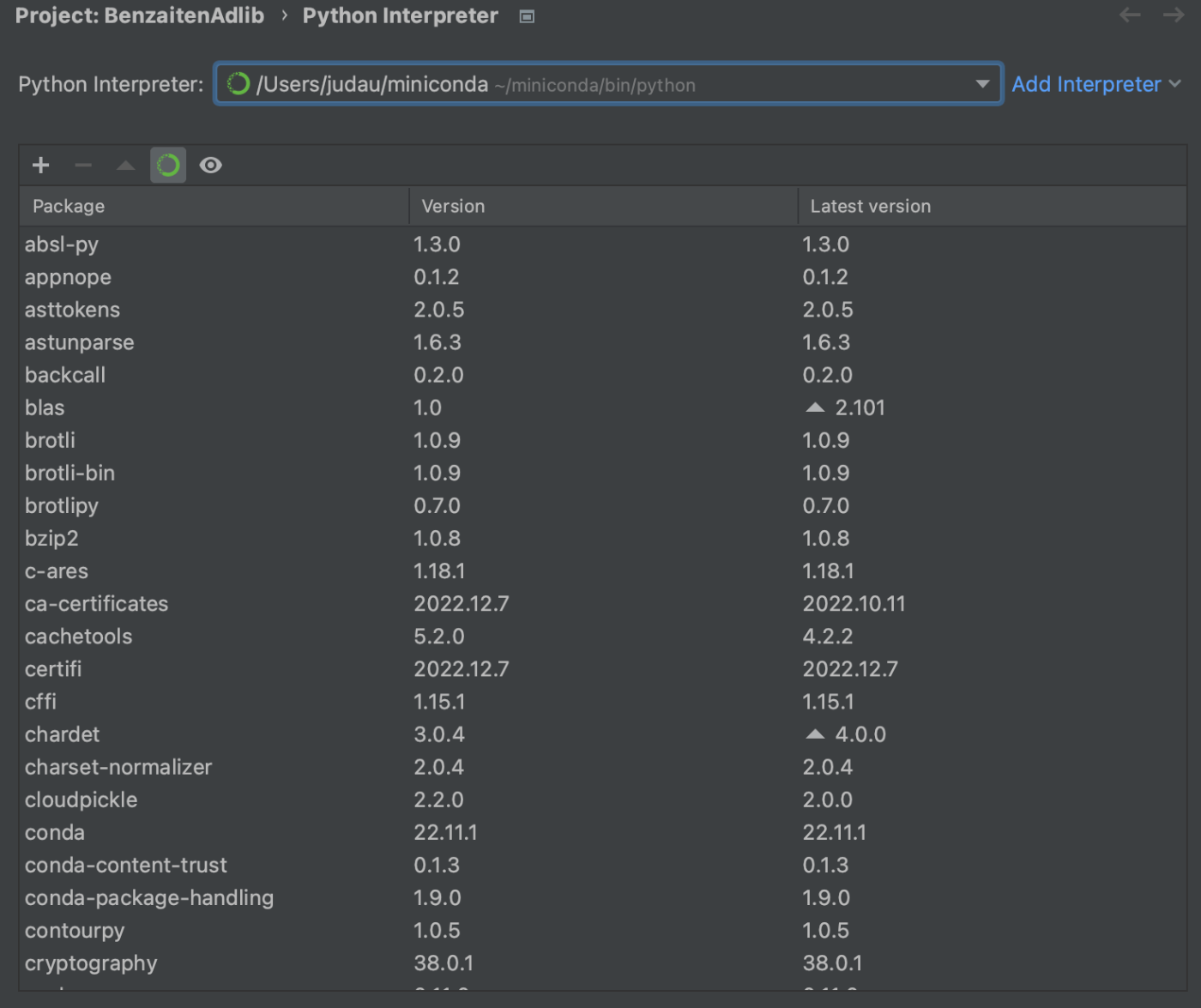This screenshot has width=1201, height=1008.
Task: Click version 38.0.1 in cryptography's Version column
Action: click(x=444, y=963)
